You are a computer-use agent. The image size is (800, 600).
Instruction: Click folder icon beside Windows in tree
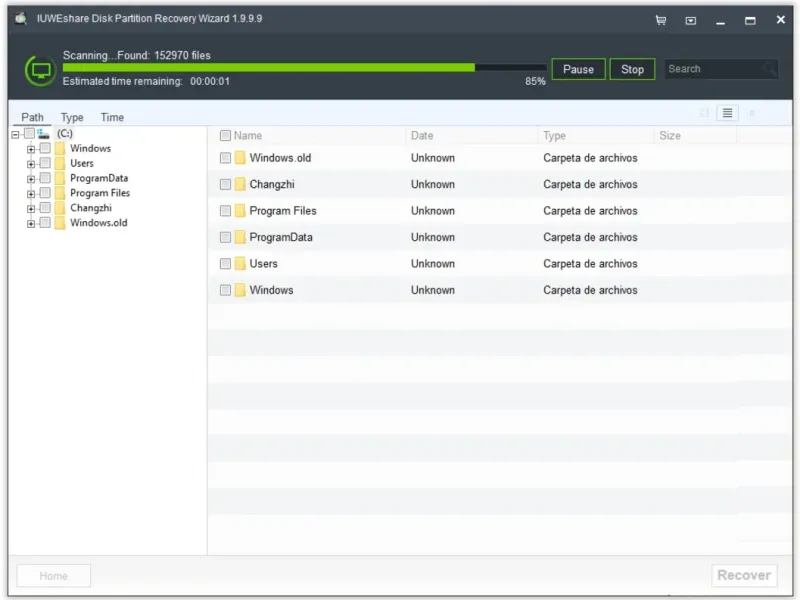(60, 148)
